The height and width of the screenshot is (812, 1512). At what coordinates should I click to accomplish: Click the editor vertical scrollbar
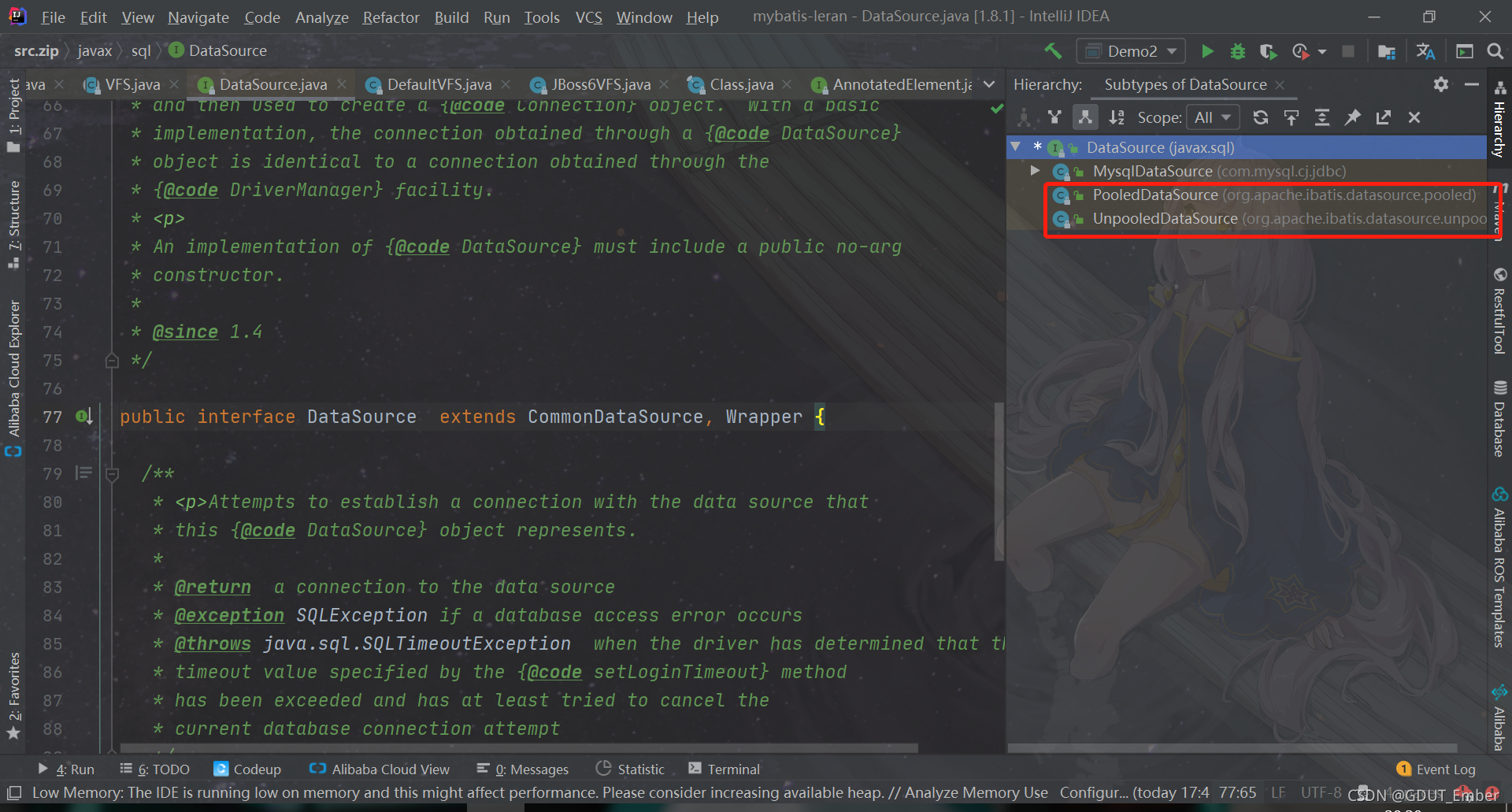(999, 480)
